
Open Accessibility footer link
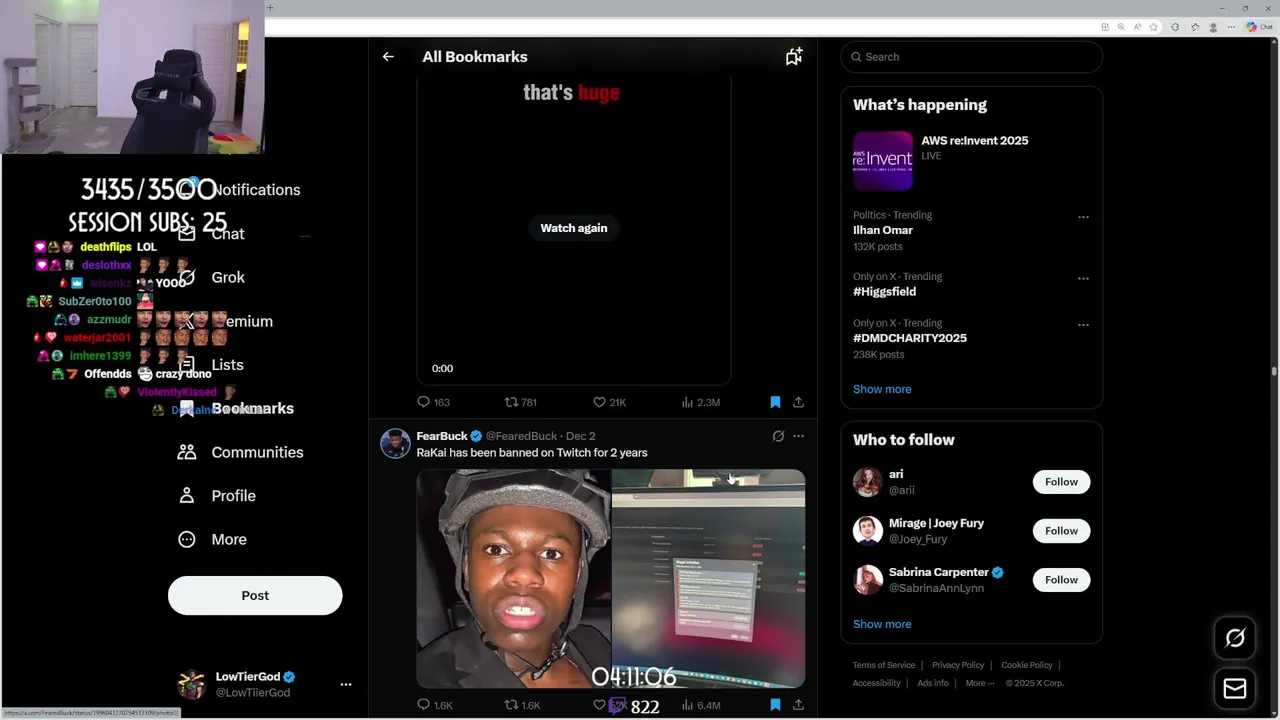[877, 683]
